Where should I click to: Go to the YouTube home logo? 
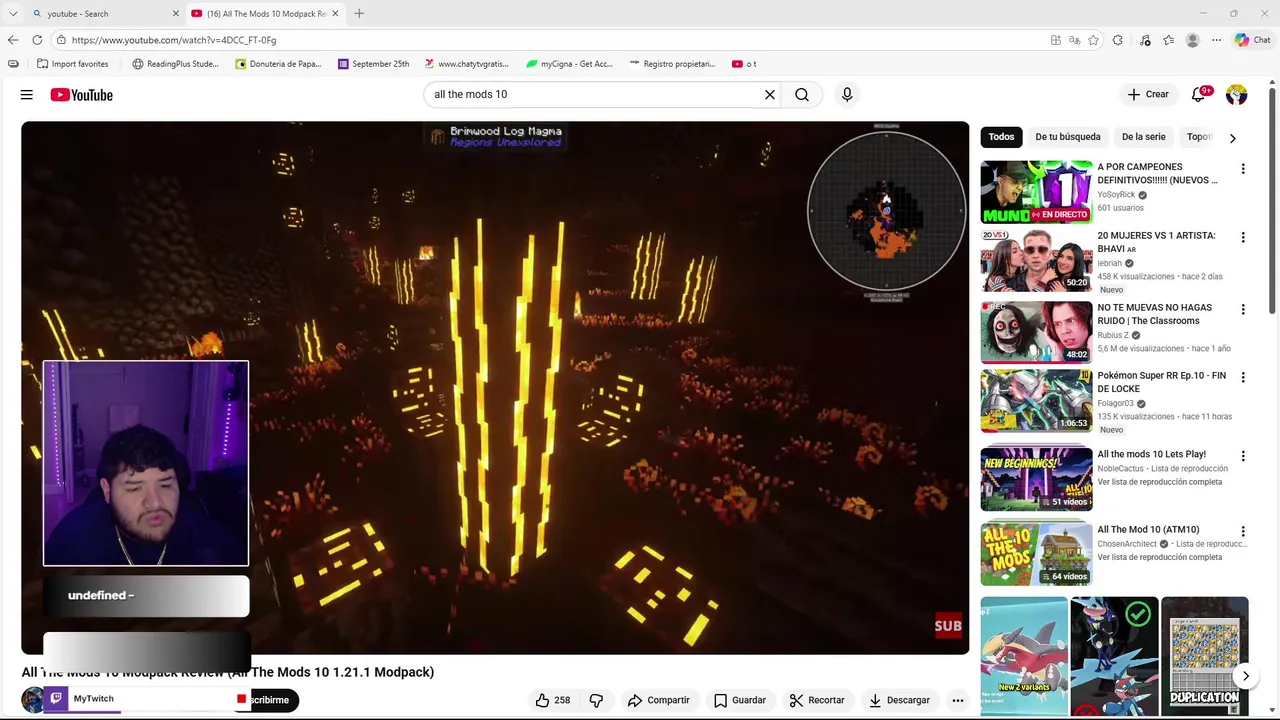click(82, 95)
